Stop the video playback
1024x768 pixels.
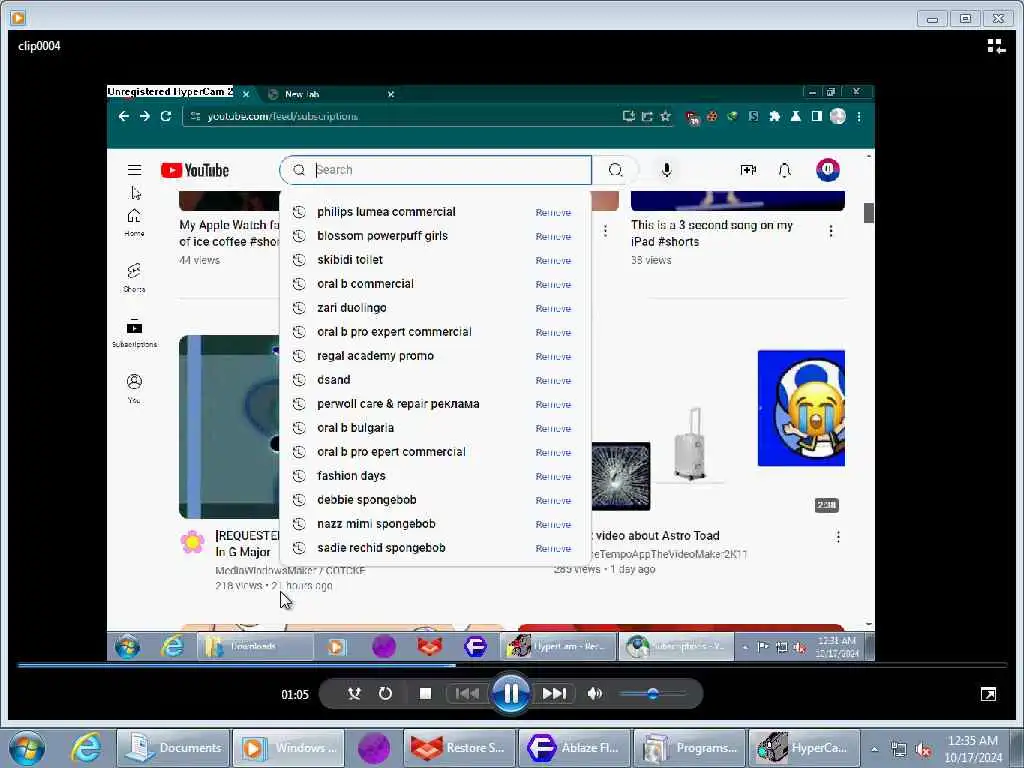click(x=425, y=694)
